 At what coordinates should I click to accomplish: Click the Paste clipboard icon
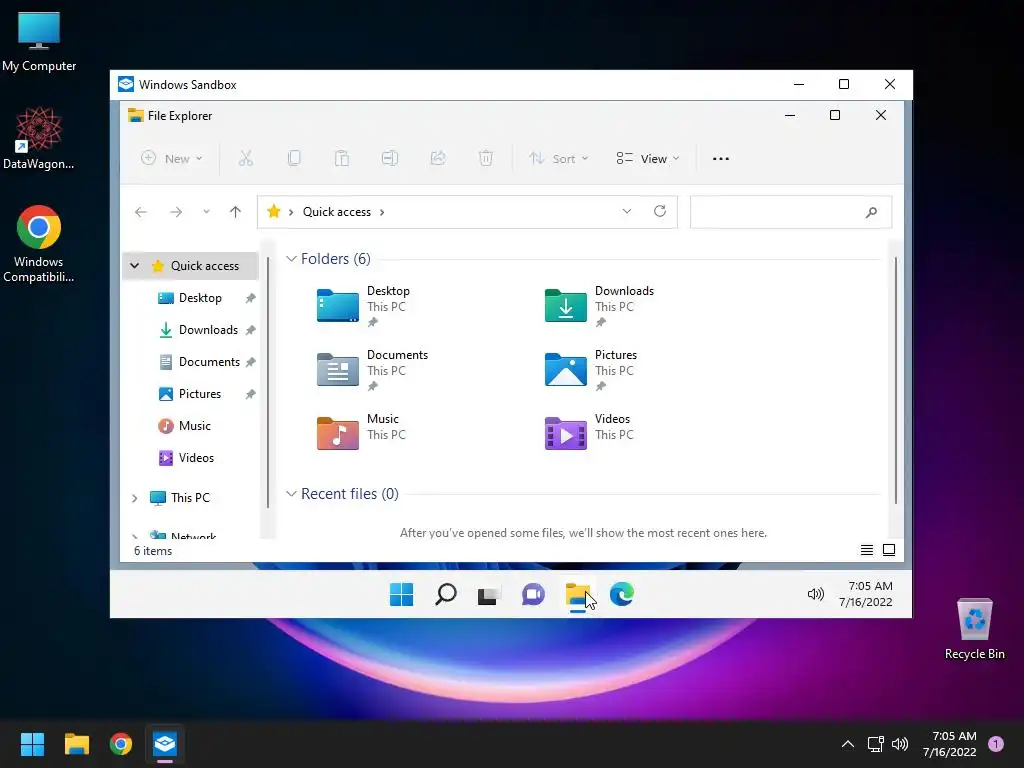click(x=342, y=158)
